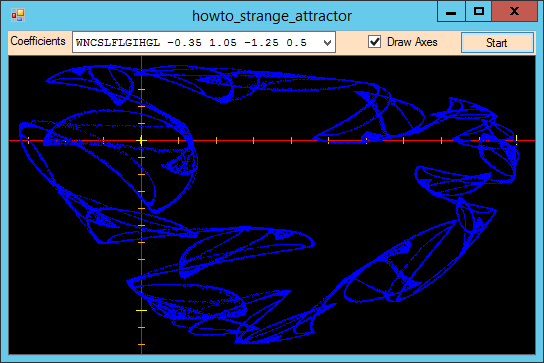Click the Draw Axes label text
Screen dimensions: 544x363
point(412,42)
